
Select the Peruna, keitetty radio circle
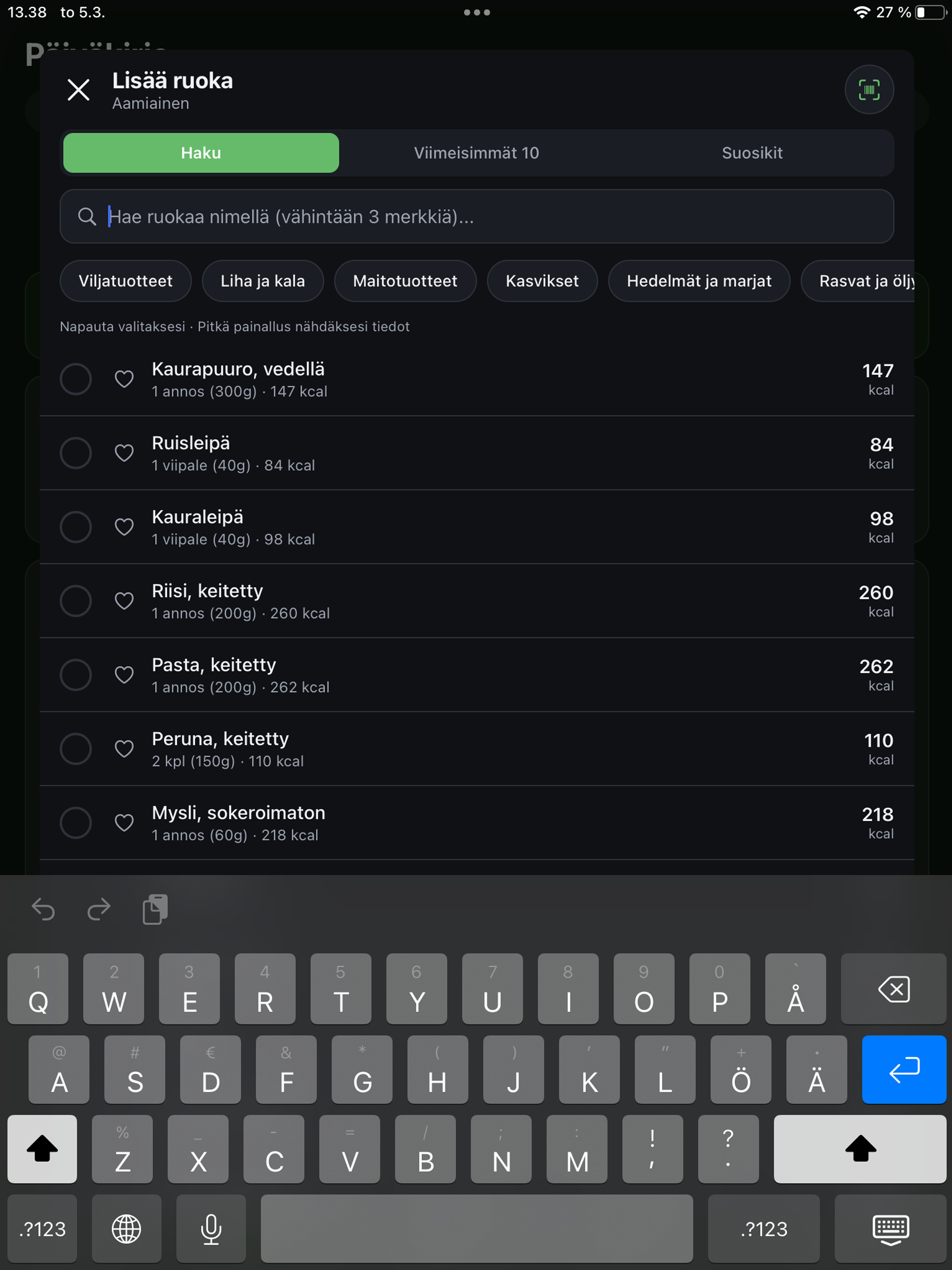click(x=76, y=749)
